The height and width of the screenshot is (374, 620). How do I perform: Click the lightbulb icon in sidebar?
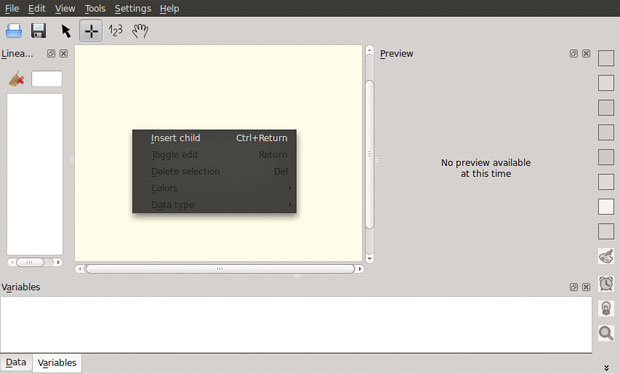(x=606, y=308)
